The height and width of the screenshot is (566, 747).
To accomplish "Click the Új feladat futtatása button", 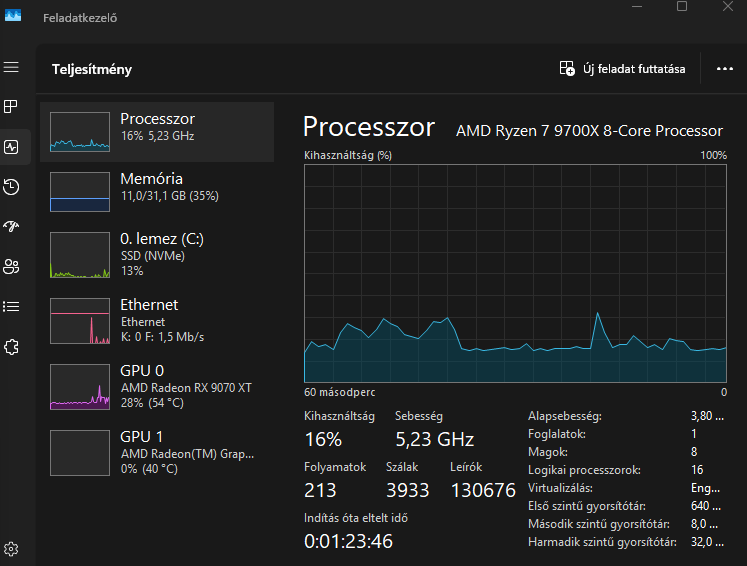I will coord(622,69).
